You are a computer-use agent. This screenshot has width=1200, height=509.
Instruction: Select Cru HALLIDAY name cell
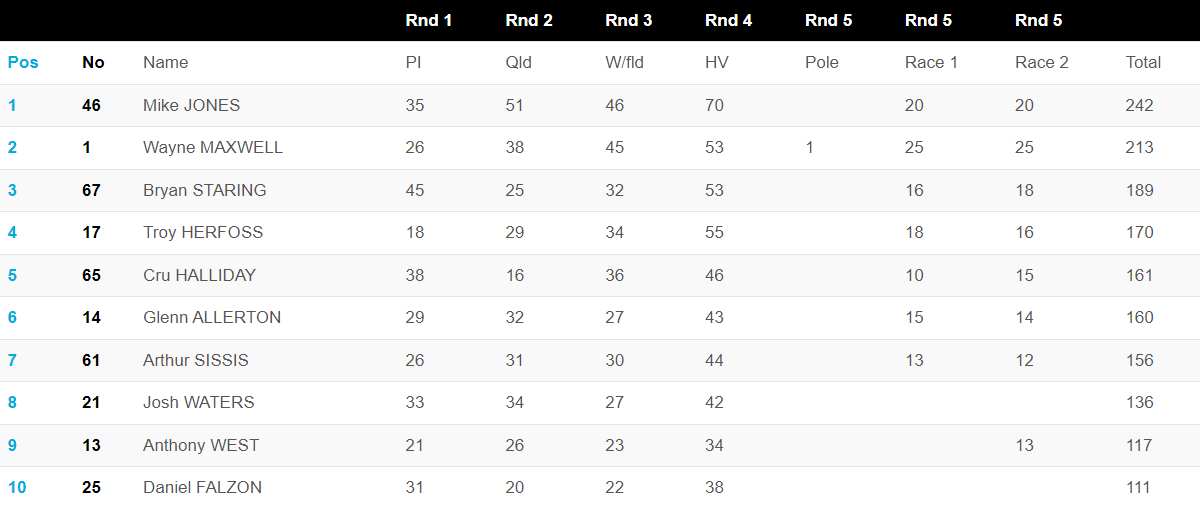tap(199, 275)
